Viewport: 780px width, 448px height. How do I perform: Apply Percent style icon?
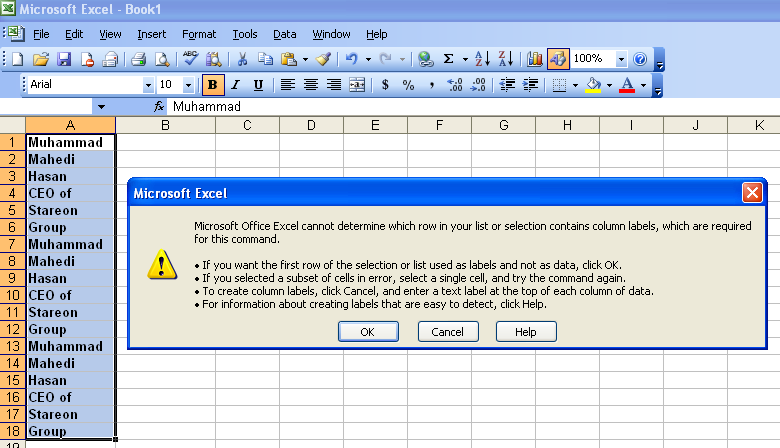point(408,85)
